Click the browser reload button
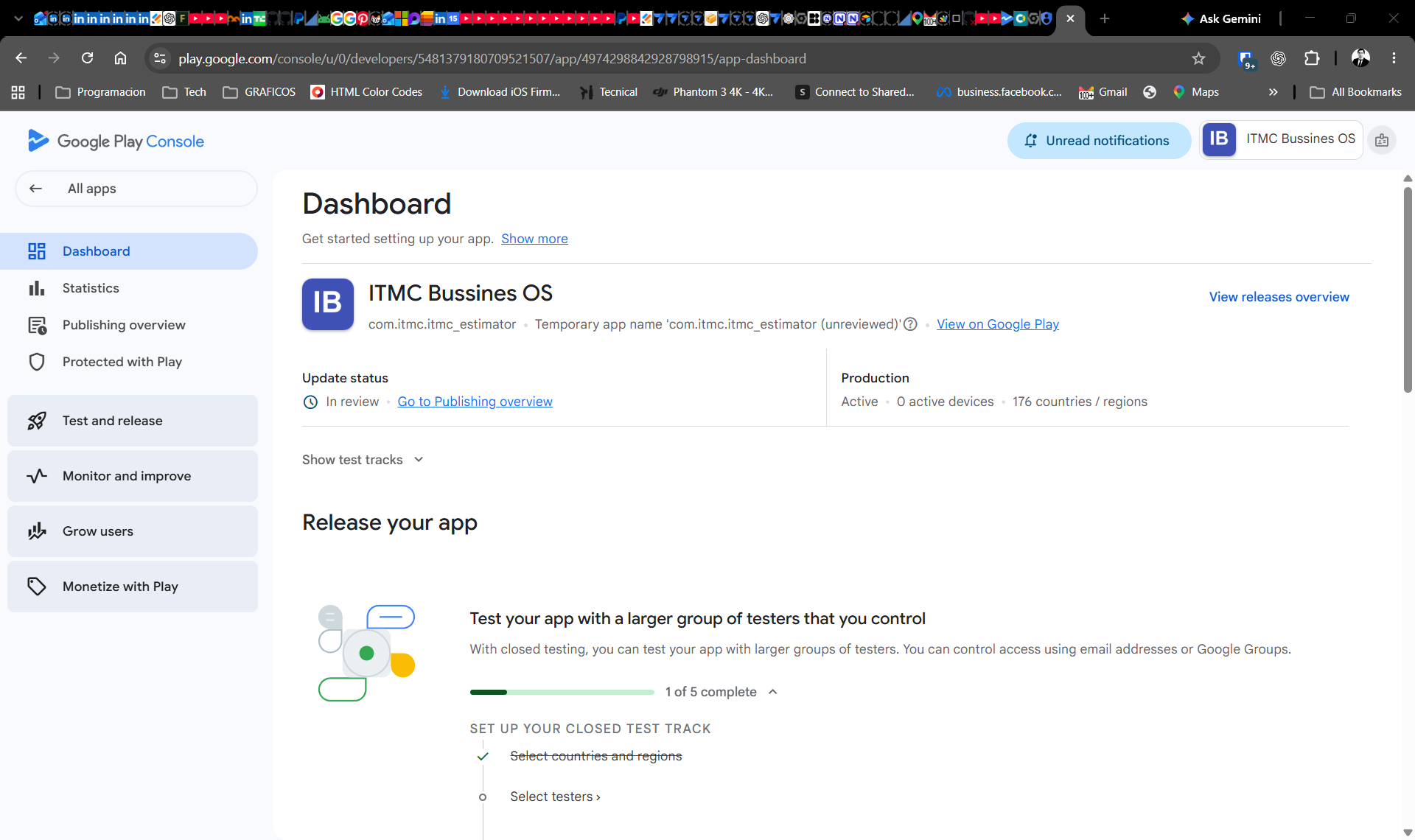Viewport: 1415px width, 840px height. pyautogui.click(x=87, y=58)
